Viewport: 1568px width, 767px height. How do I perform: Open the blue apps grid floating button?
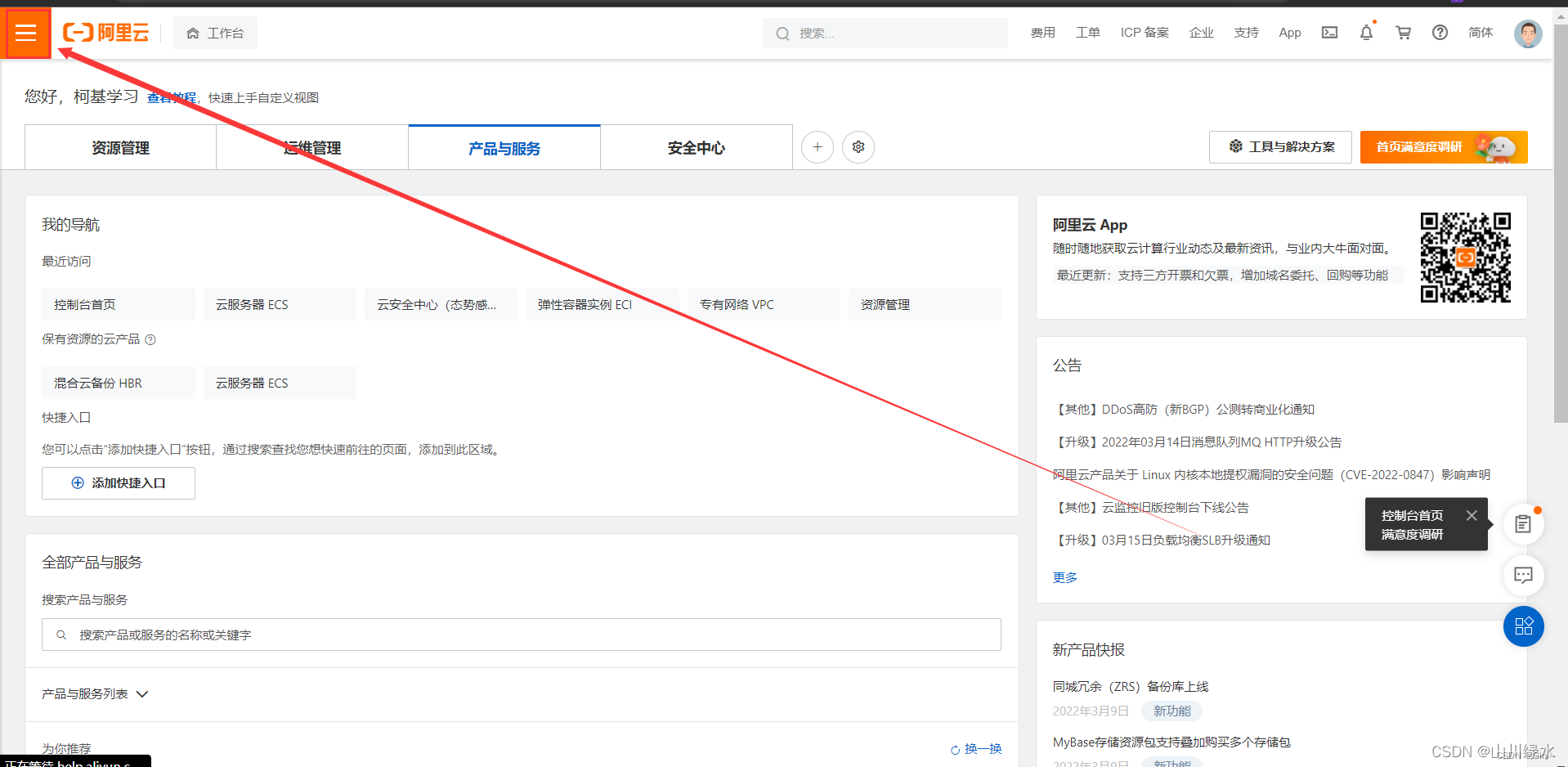(x=1523, y=626)
